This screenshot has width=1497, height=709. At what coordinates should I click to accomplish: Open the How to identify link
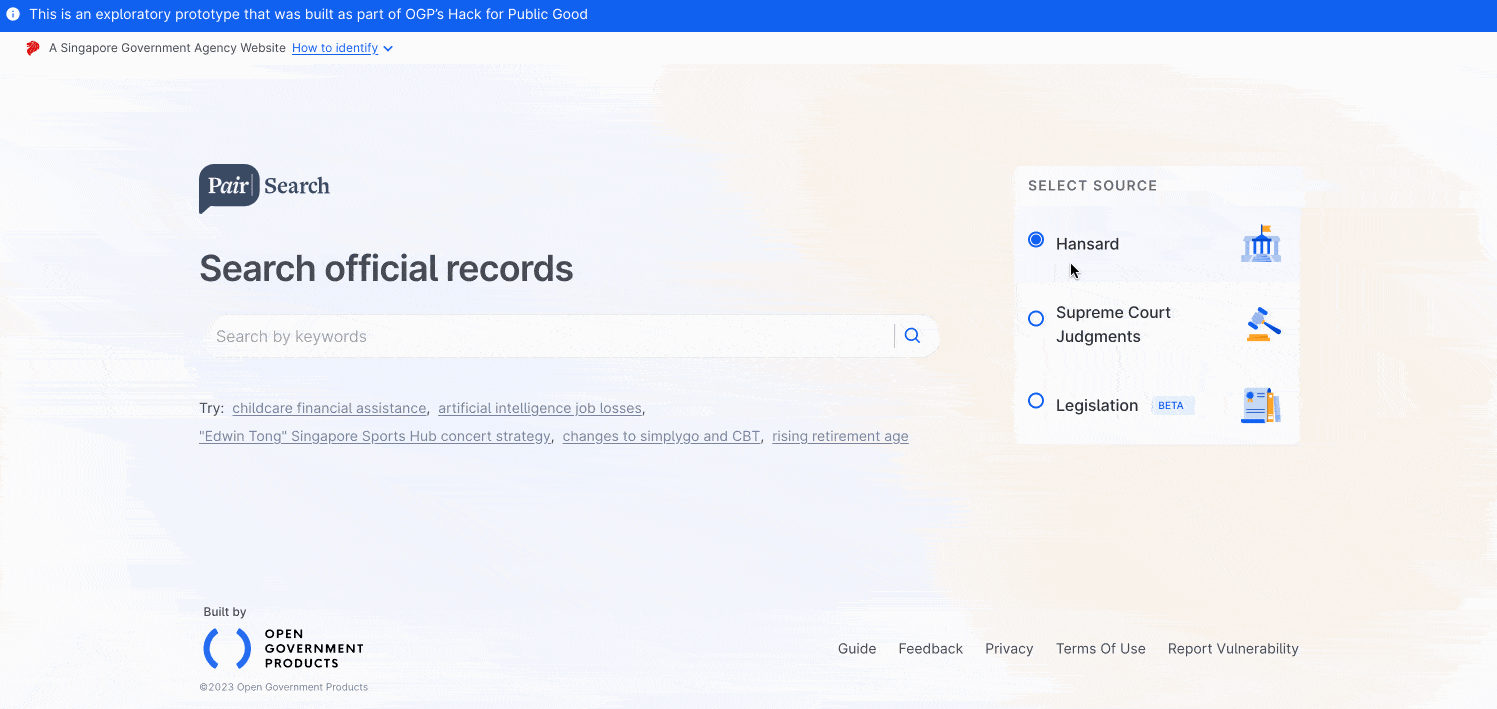tap(335, 48)
